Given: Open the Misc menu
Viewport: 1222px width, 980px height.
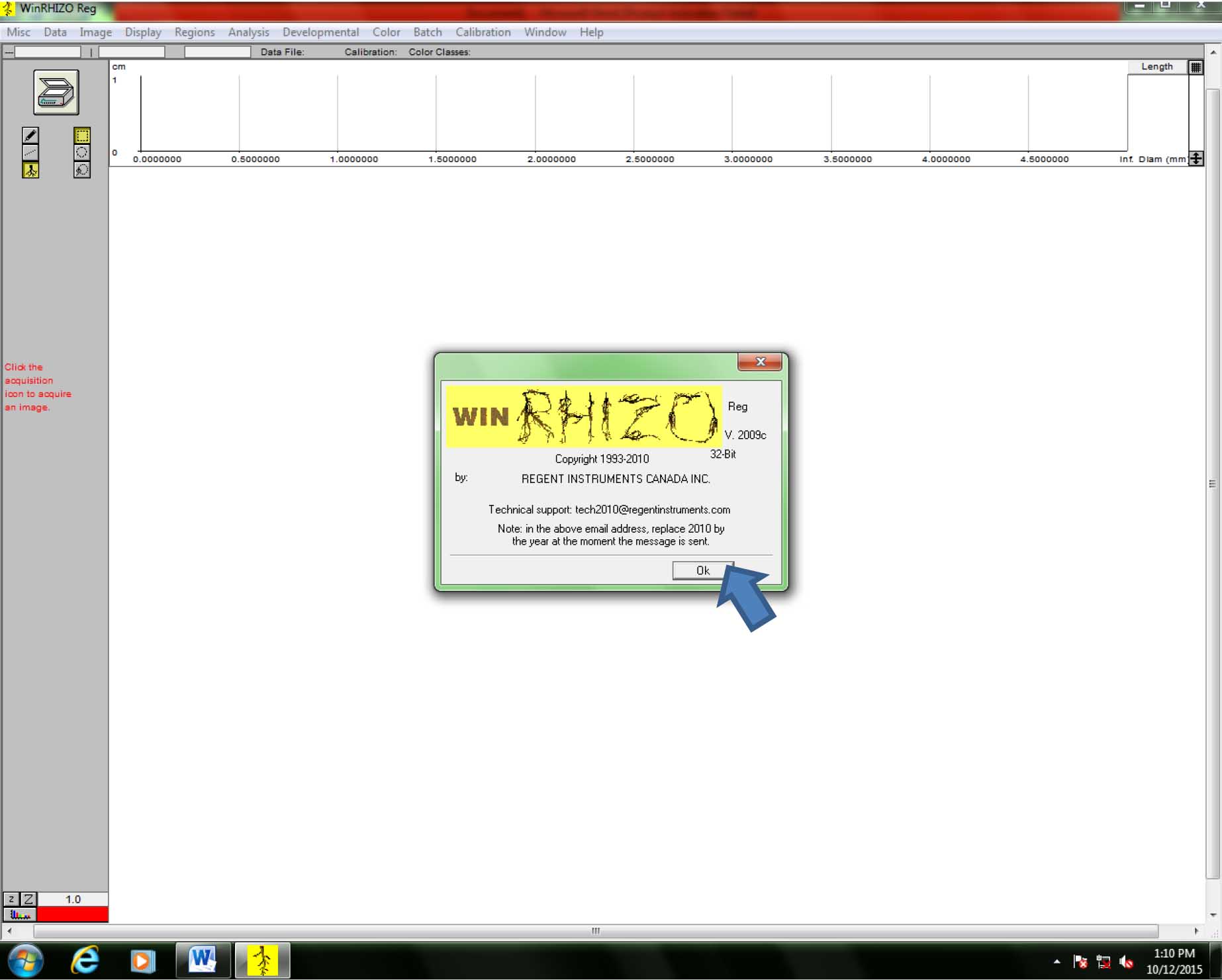Looking at the screenshot, I should (19, 32).
